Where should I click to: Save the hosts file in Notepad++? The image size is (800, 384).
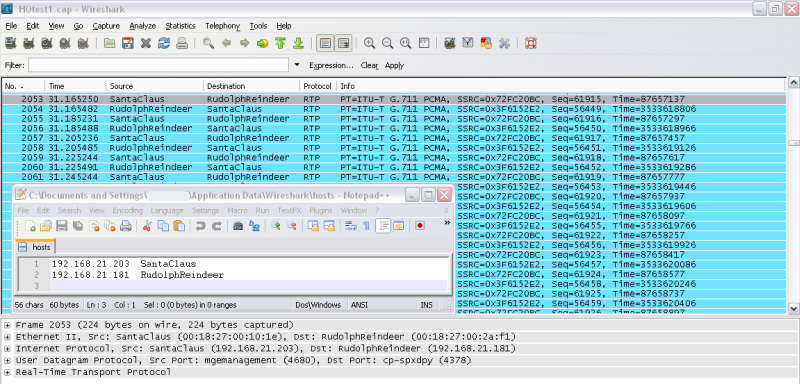pos(62,225)
